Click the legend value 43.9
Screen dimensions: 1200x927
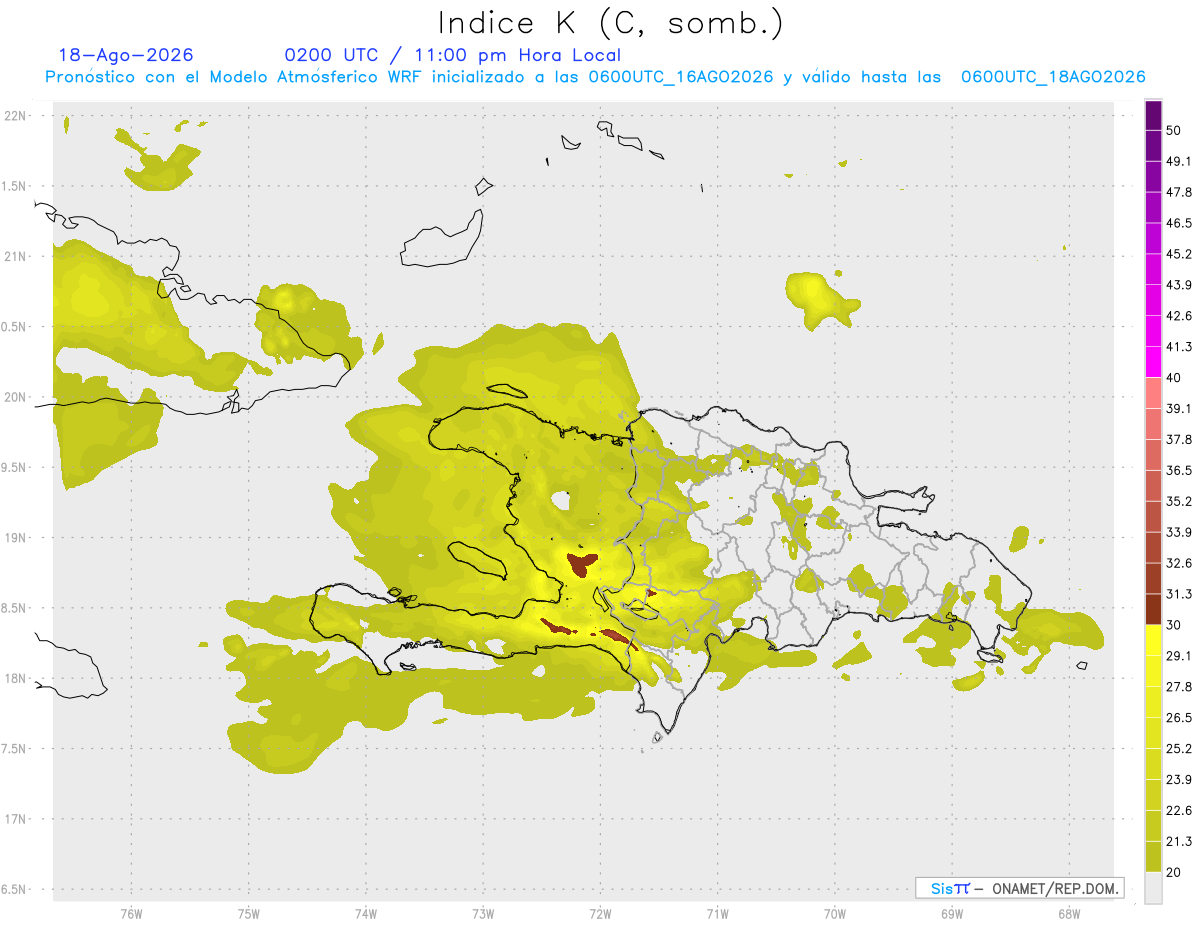(x=1179, y=285)
